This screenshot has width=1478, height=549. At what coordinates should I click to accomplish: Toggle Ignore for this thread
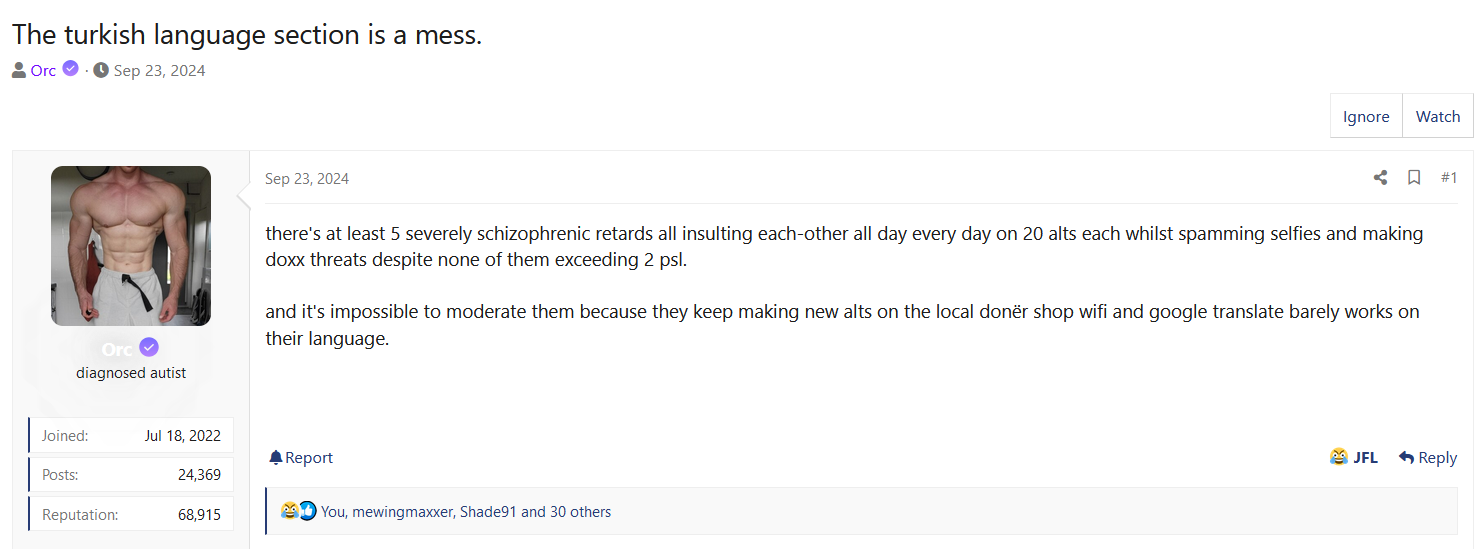1366,116
